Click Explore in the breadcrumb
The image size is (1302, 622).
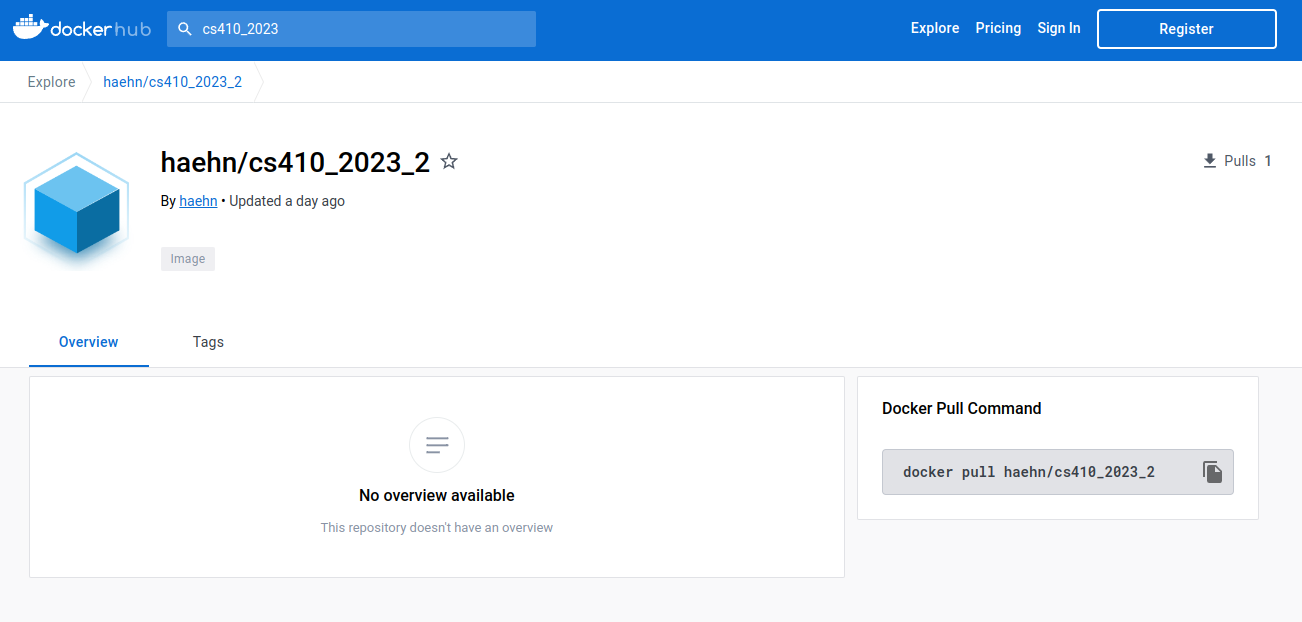tap(52, 82)
